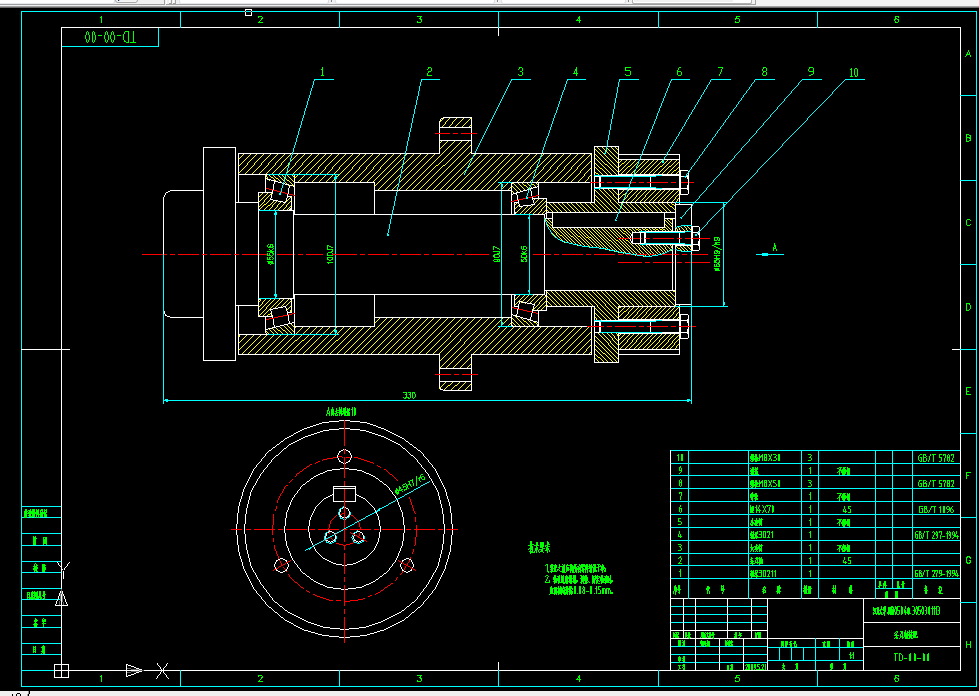The image size is (979, 696).
Task: Click the GB/T 297-1994 standard cell
Action: tap(936, 535)
